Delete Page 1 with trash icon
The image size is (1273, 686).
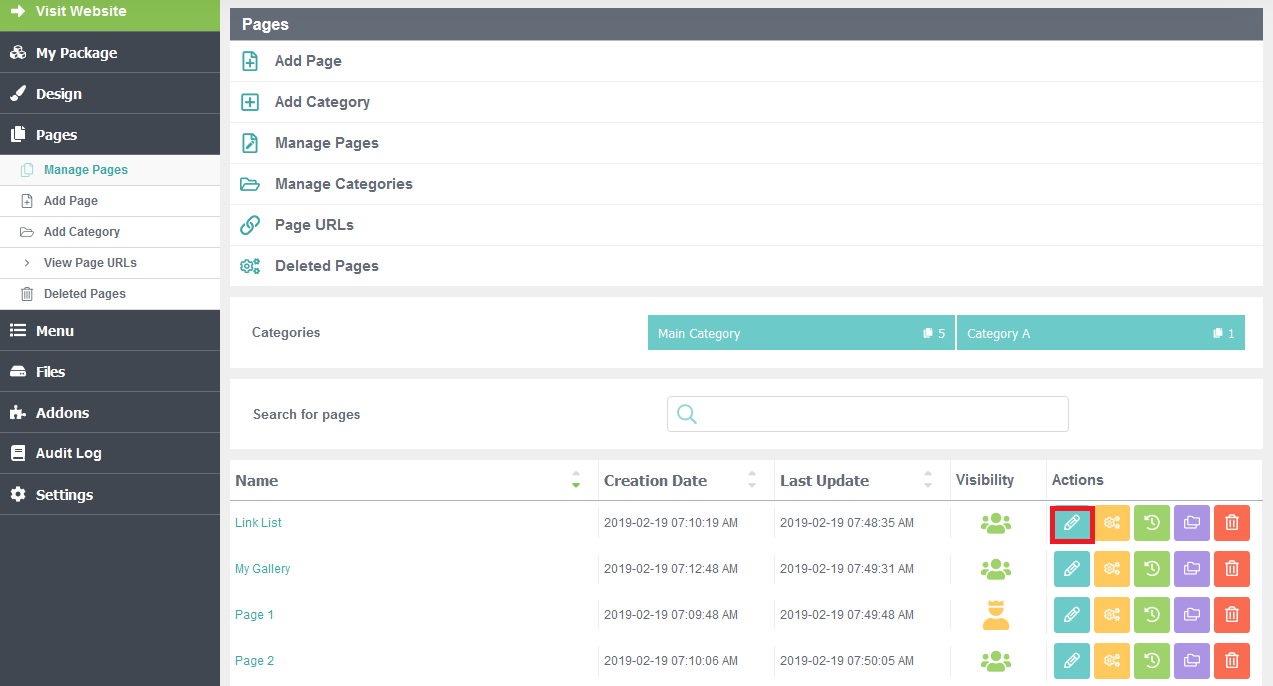coord(1231,615)
